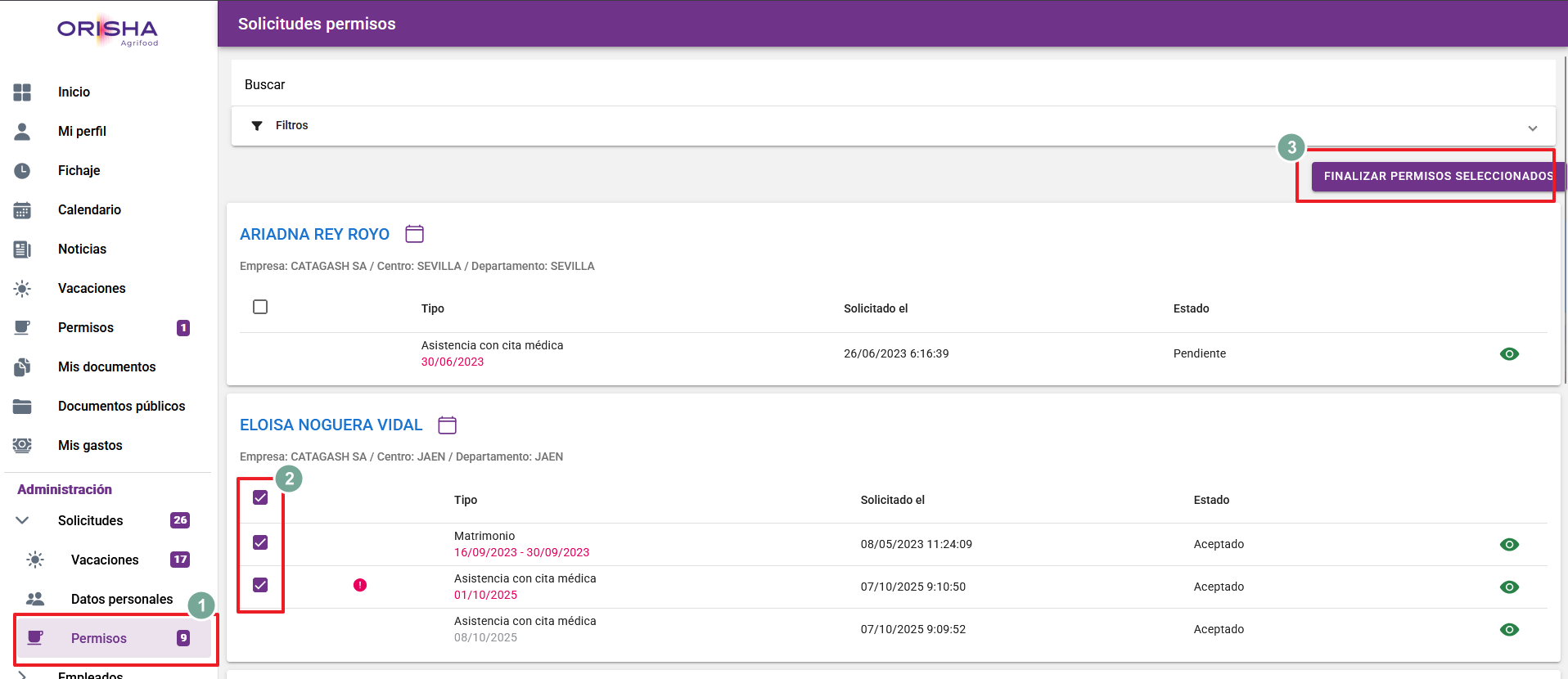Click Finalizar Permisos Seleccionados button
The width and height of the screenshot is (1568, 679).
pyautogui.click(x=1436, y=176)
